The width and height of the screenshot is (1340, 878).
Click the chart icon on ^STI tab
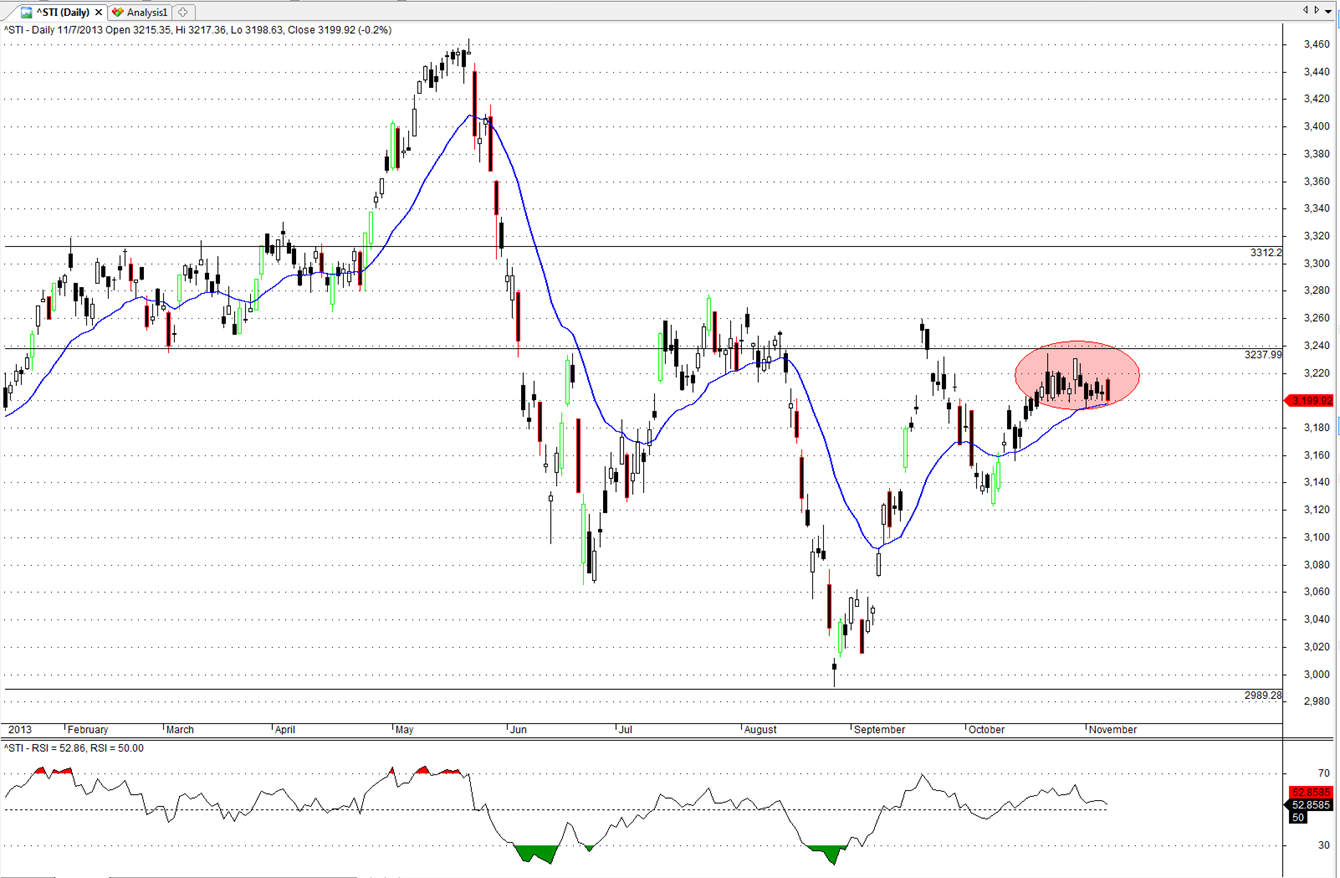26,12
